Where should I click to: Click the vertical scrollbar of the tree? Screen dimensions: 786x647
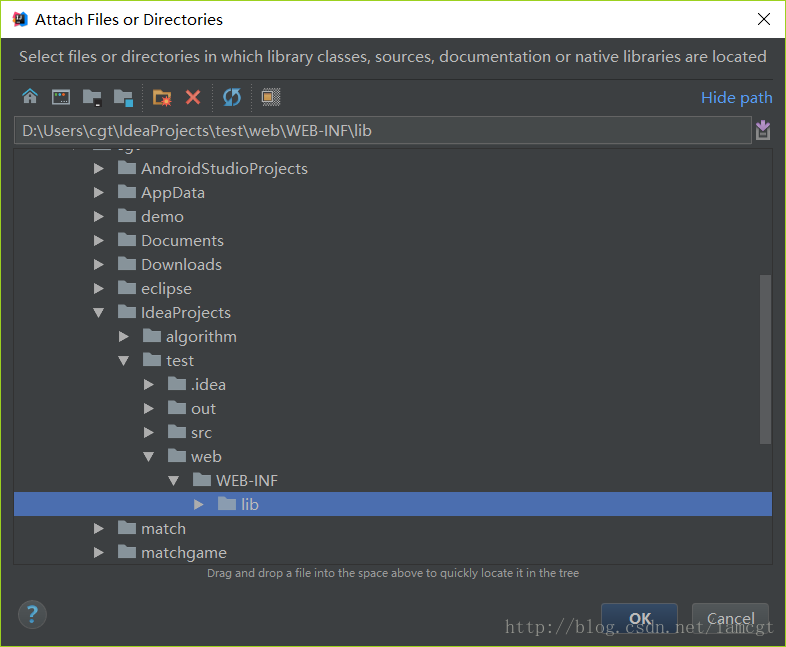[765, 359]
